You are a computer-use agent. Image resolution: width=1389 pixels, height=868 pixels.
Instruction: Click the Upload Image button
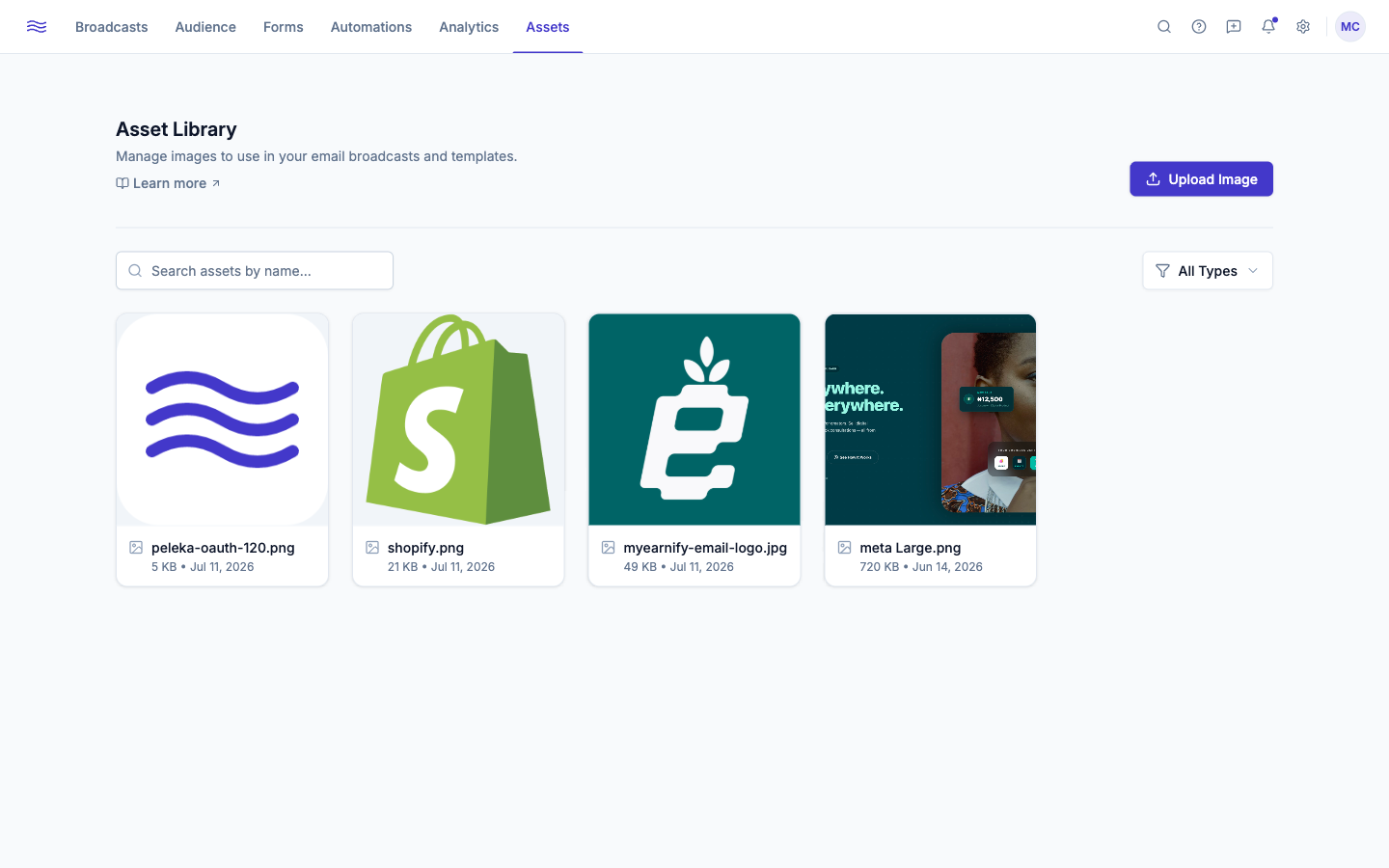coord(1202,179)
